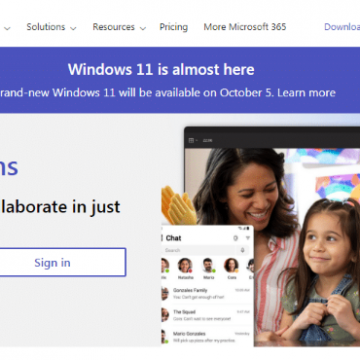This screenshot has height=360, width=360.
Task: Open the Pricing menu item
Action: [173, 27]
